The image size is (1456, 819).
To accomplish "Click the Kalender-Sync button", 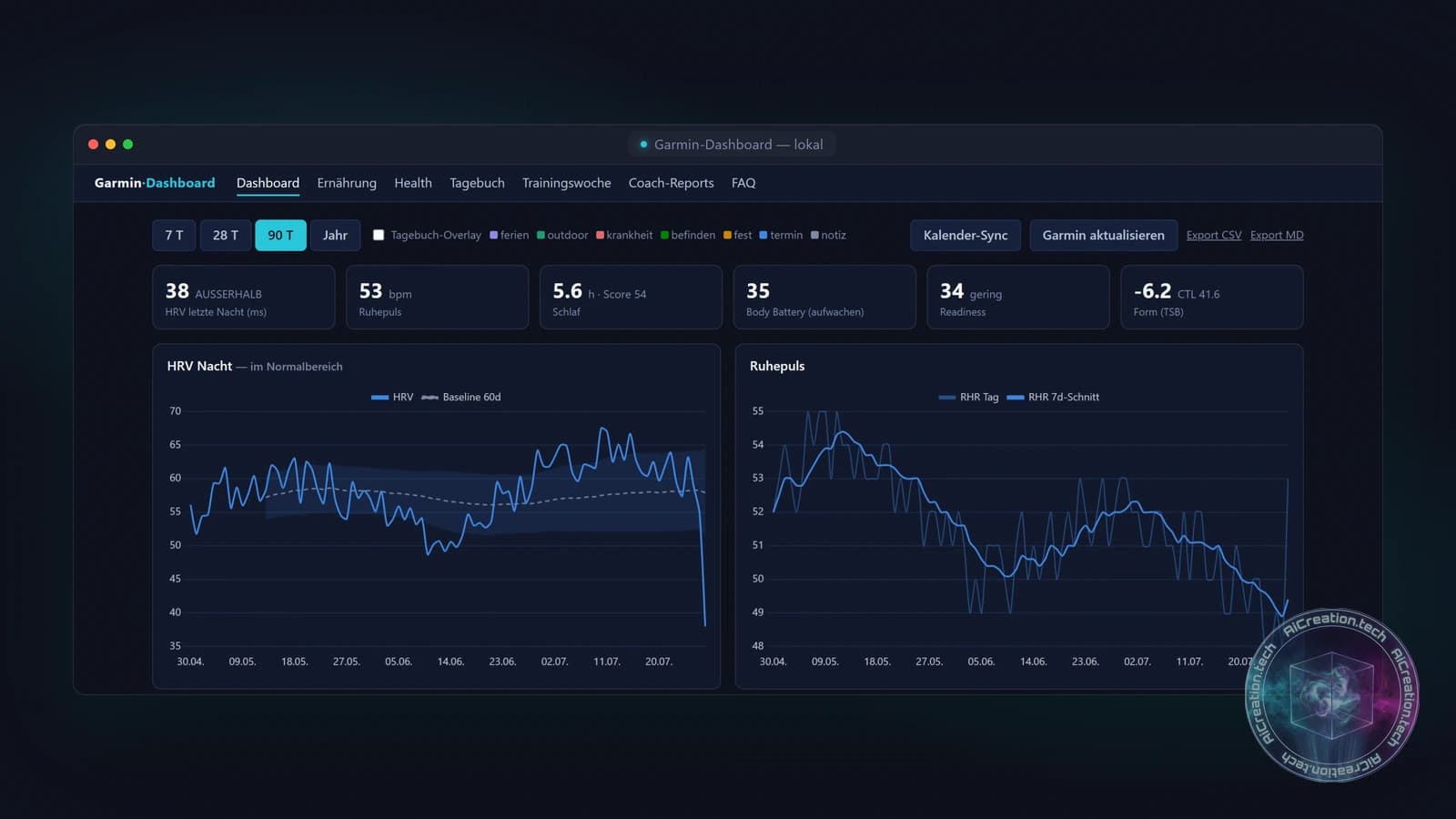I will (x=966, y=235).
